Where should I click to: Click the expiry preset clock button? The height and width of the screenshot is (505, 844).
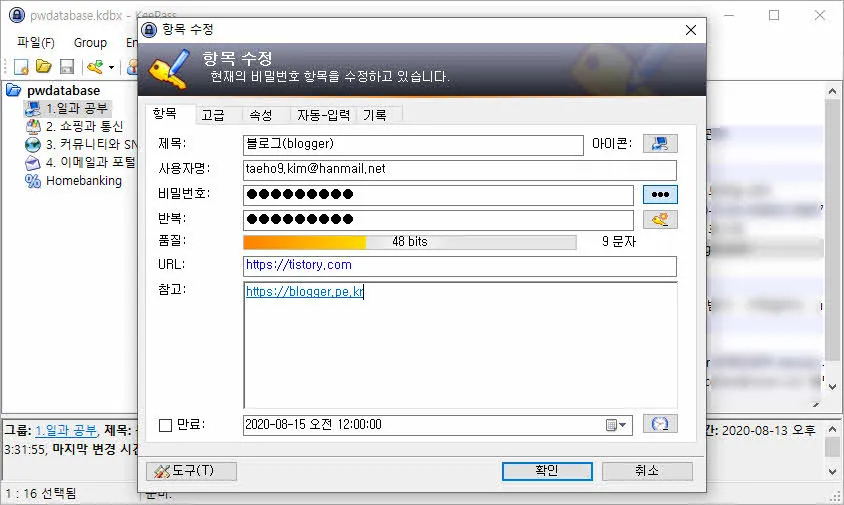tap(660, 424)
